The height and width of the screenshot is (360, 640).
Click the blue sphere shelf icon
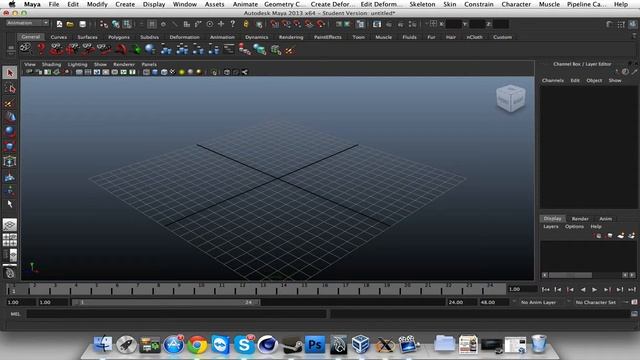coord(150,49)
